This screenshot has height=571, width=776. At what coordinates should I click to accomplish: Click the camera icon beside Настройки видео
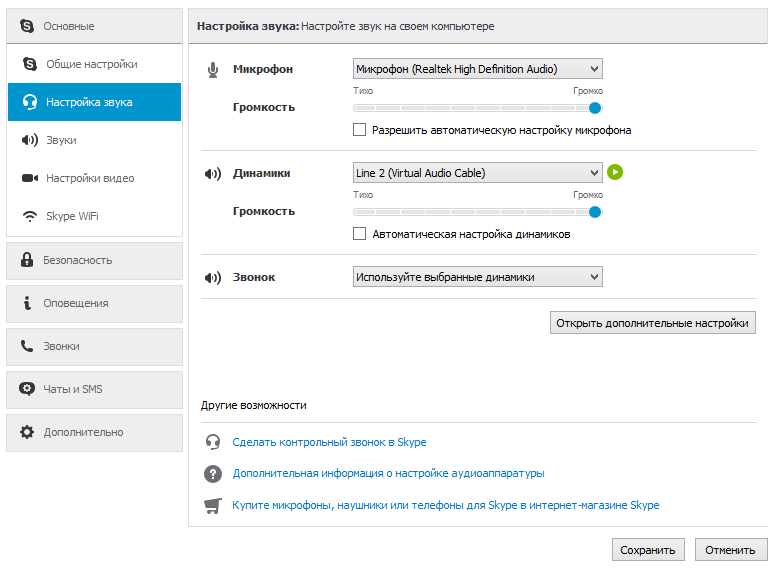tap(30, 178)
